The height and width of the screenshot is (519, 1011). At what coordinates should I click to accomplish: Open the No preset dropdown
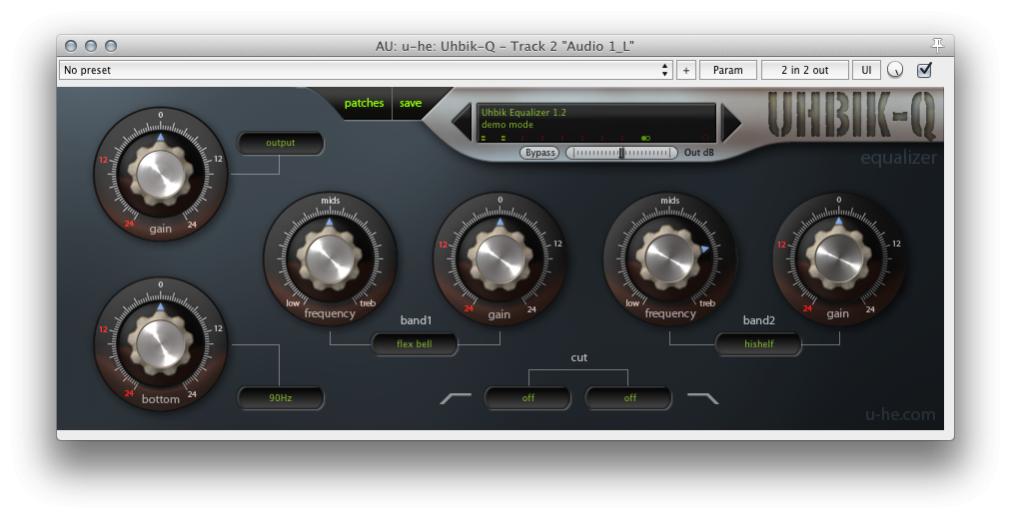pos(366,70)
